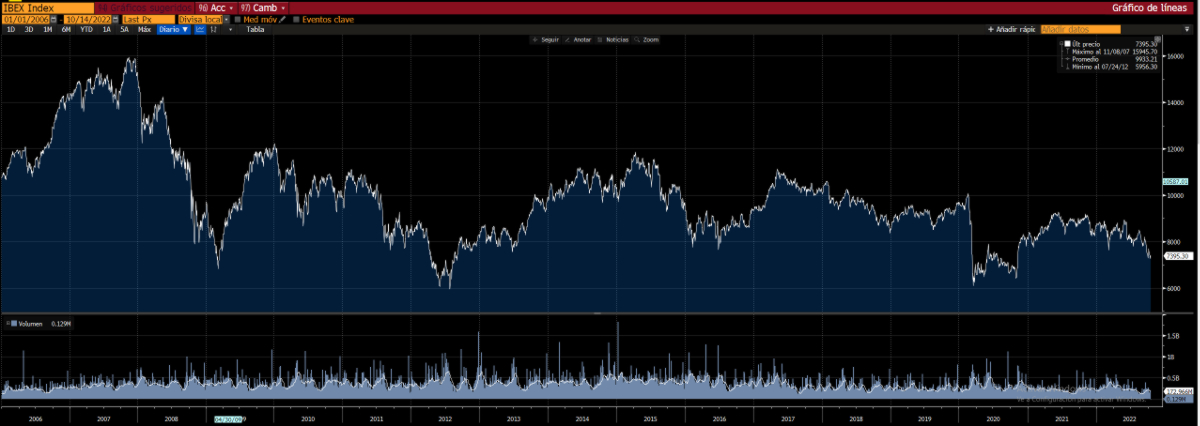Expand the Diario frequency dropdown
Screen dimensions: 1200x426
pyautogui.click(x=174, y=30)
